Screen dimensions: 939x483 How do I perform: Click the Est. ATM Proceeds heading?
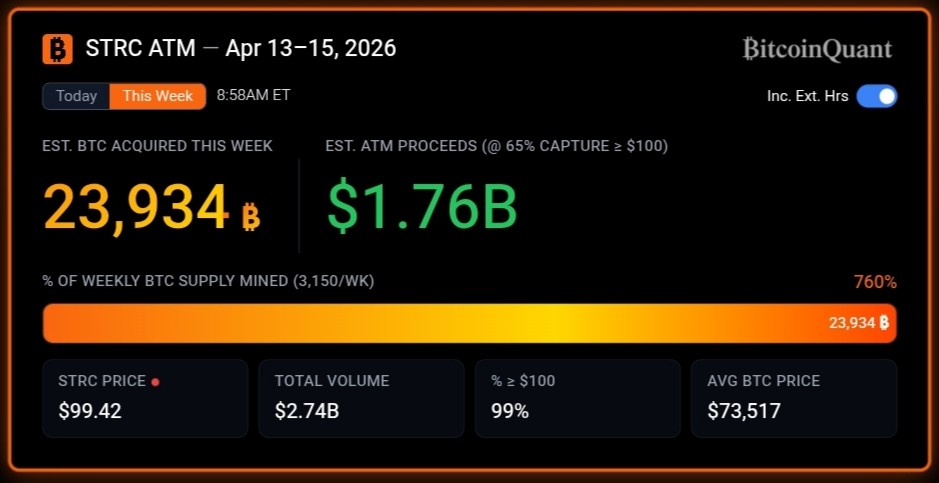click(496, 146)
